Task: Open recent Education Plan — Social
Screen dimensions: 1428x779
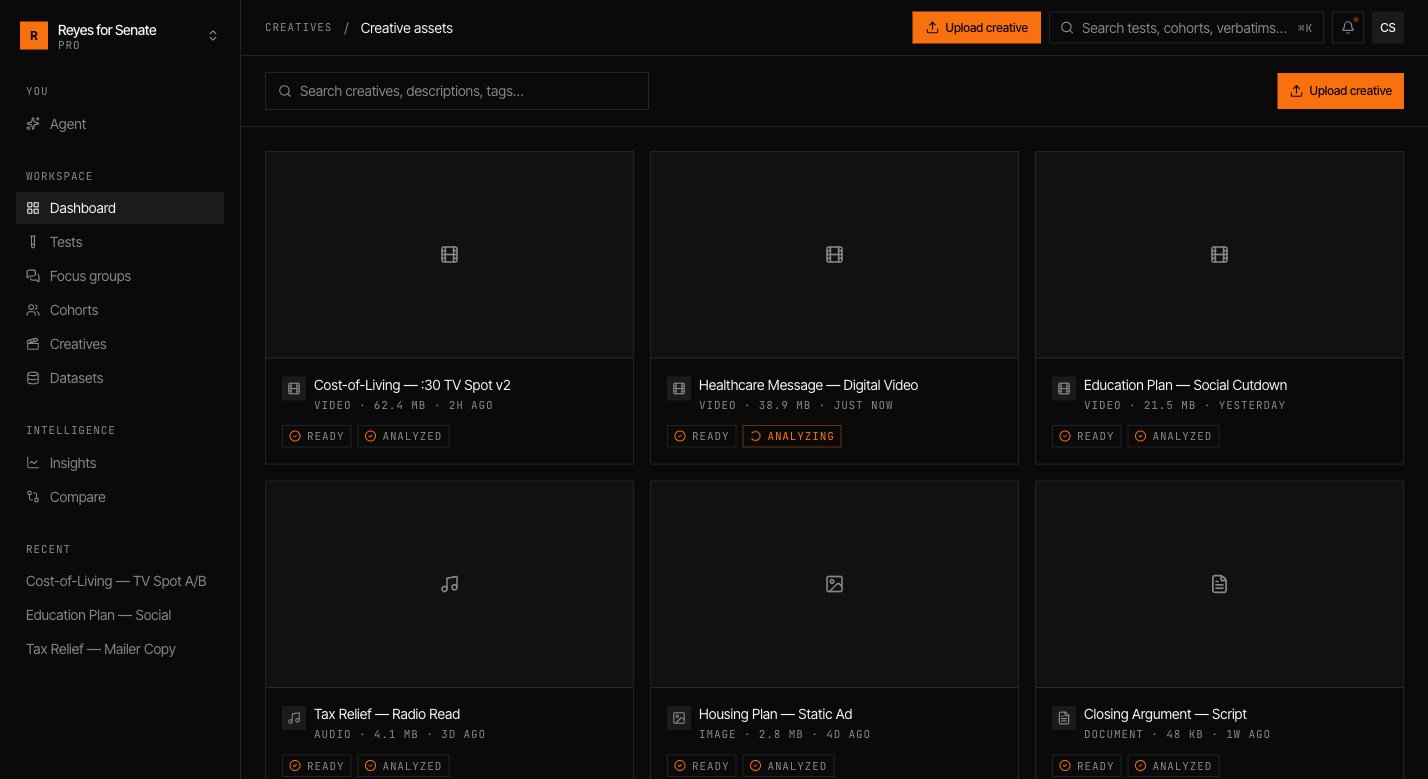Action: tap(98, 615)
